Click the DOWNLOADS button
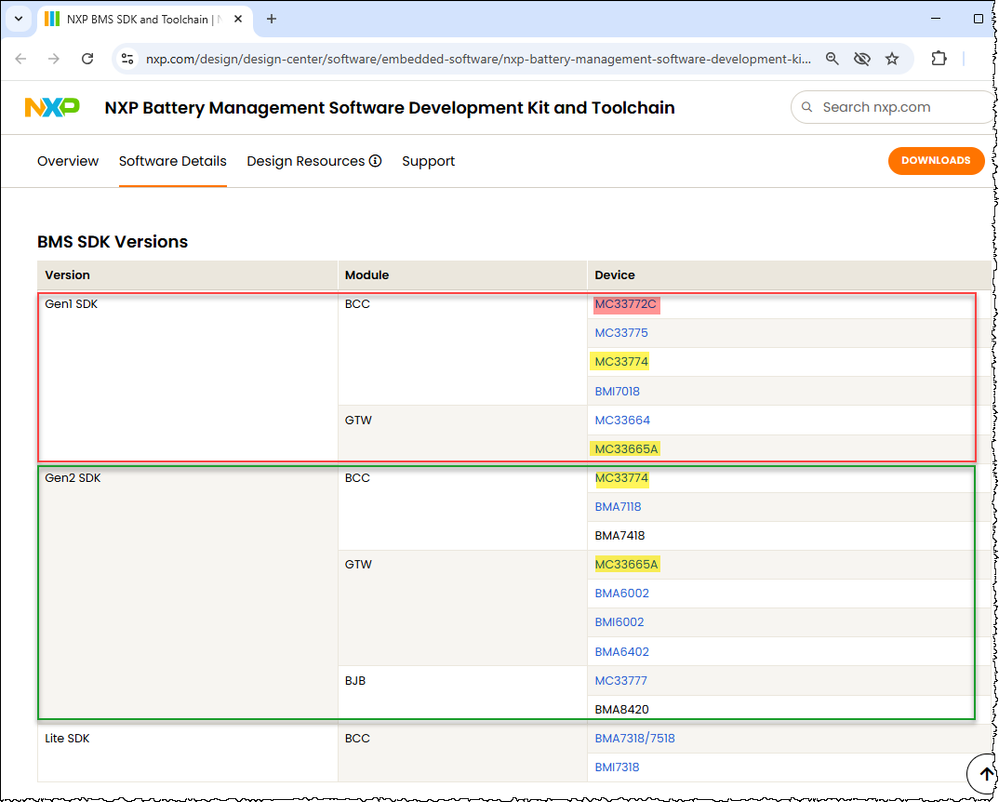The image size is (999, 802). (x=936, y=160)
